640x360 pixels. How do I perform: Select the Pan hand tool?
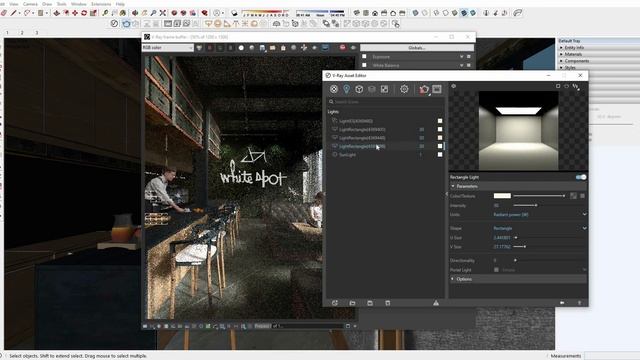coord(144,13)
